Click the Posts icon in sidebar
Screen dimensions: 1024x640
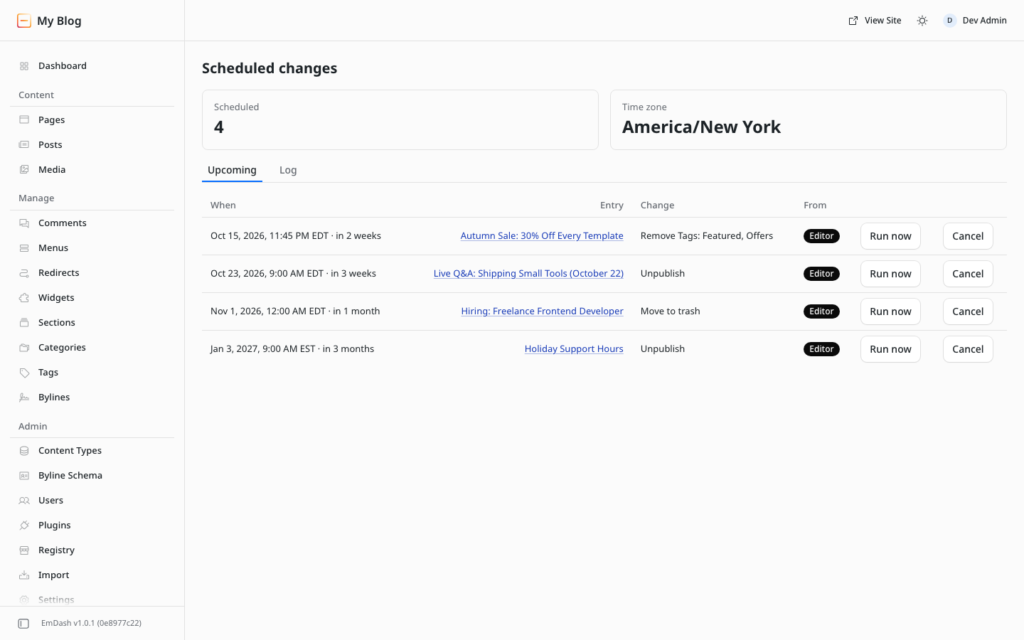24,144
